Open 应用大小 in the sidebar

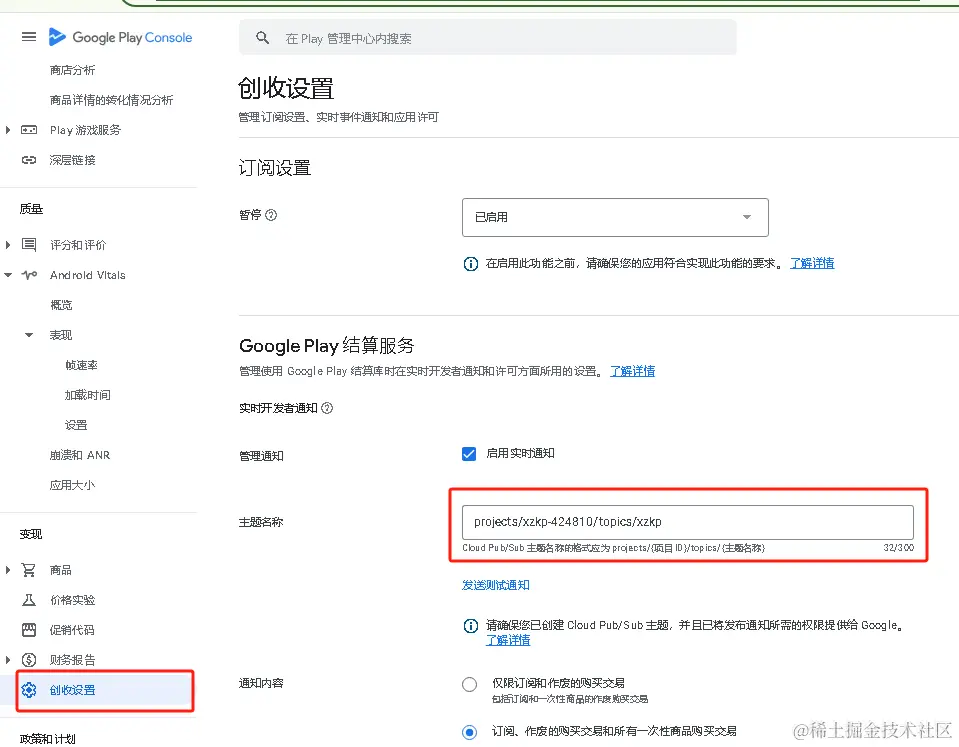(72, 485)
